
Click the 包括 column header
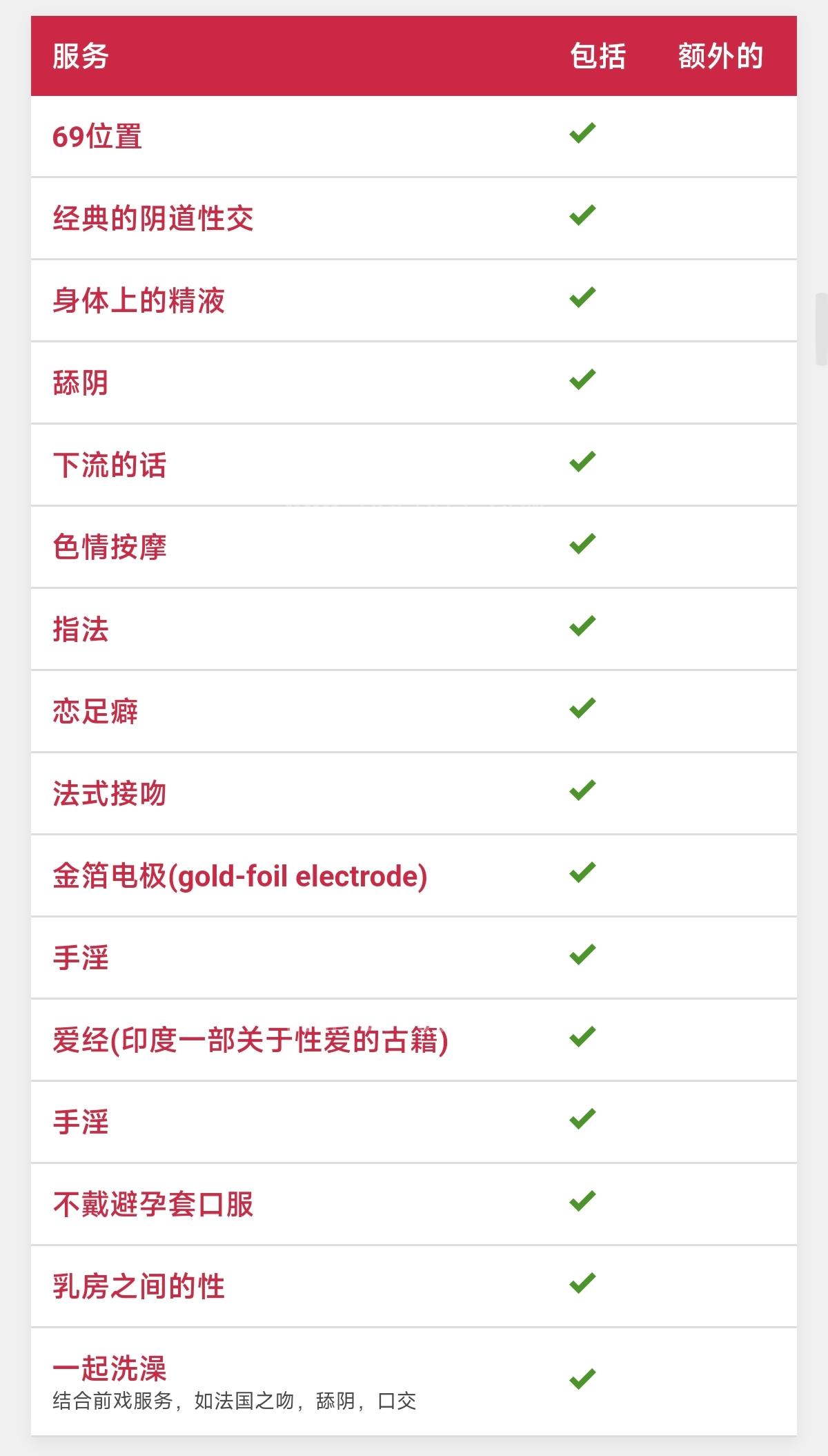598,56
